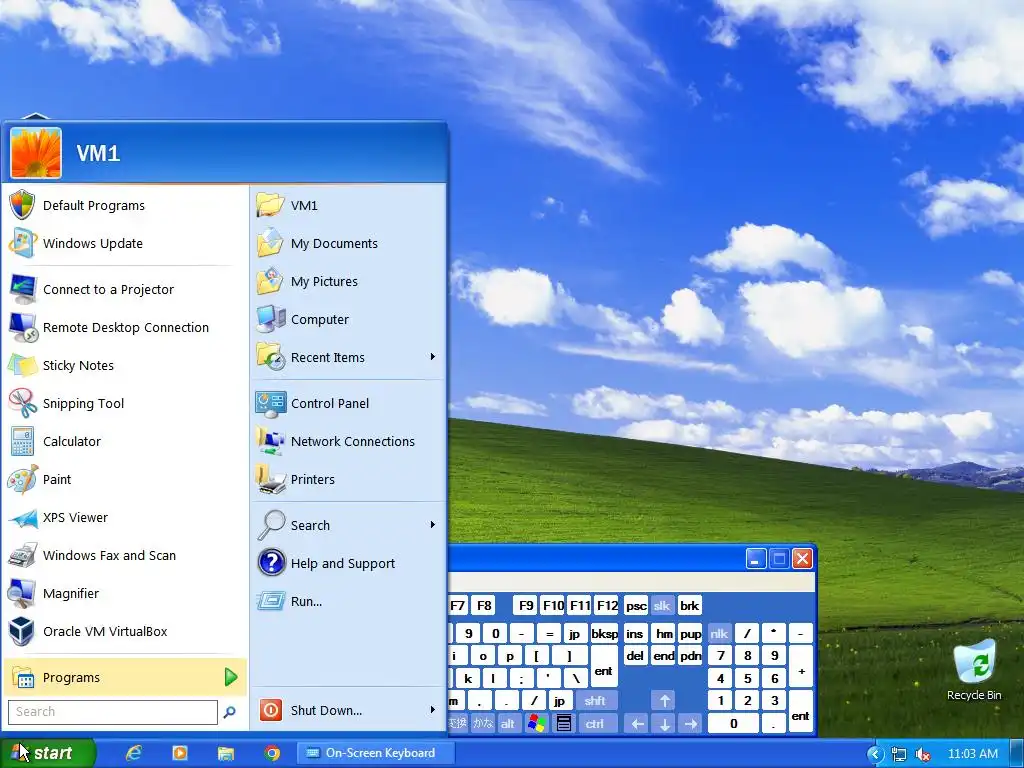Viewport: 1024px width, 768px height.
Task: Open the Recycle Bin on the desktop
Action: point(974,671)
